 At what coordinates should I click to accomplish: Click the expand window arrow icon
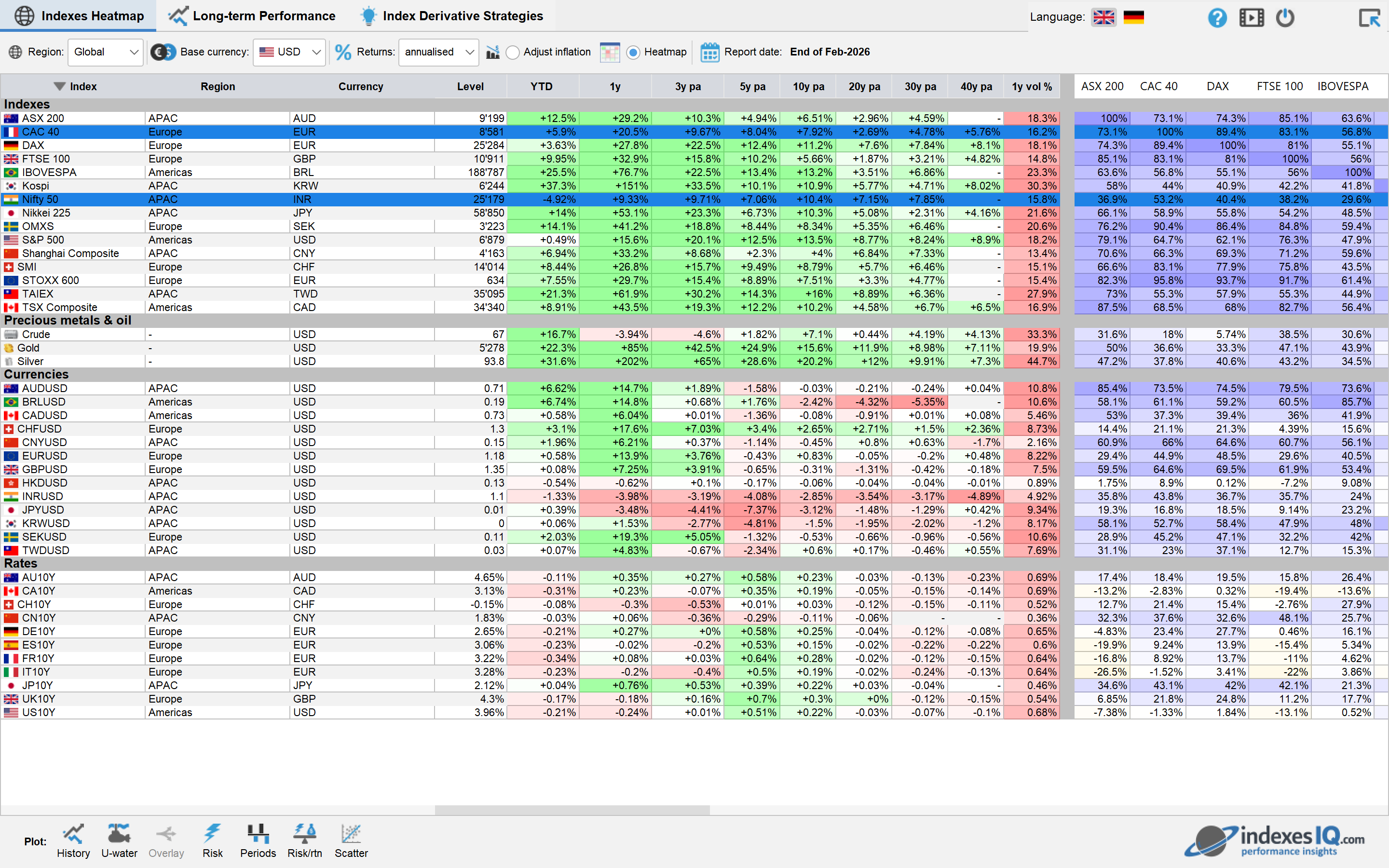1370,17
